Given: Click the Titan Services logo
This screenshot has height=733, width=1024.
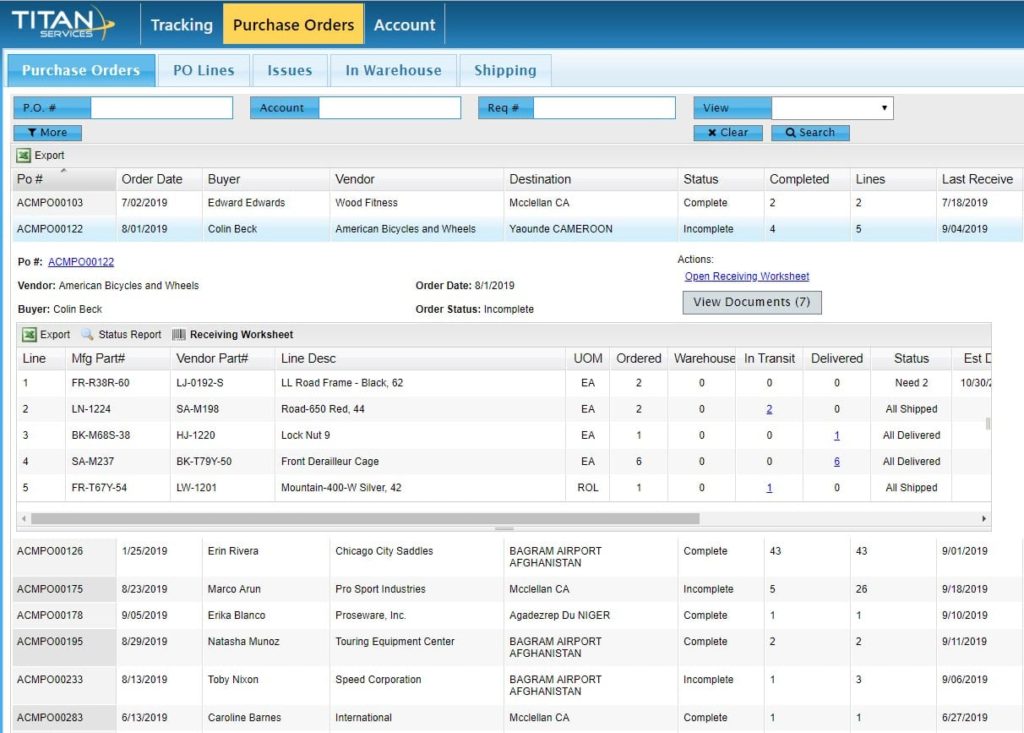Looking at the screenshot, I should [62, 23].
